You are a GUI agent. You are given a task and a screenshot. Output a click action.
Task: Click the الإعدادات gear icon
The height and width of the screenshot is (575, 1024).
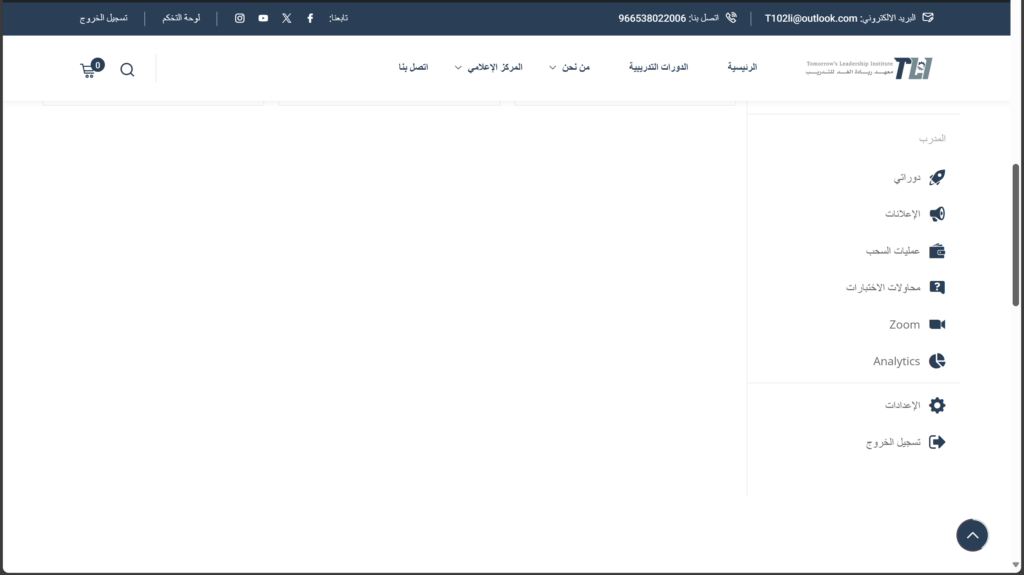coord(937,405)
